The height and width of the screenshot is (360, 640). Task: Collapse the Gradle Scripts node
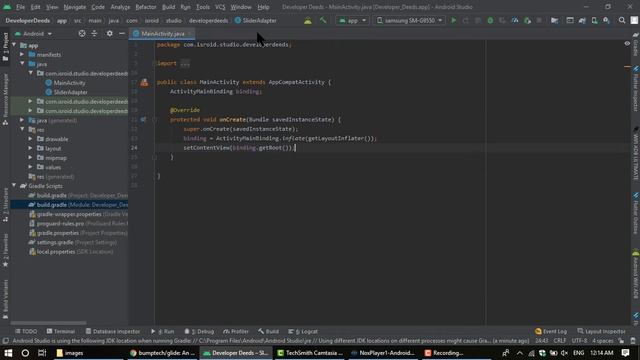pos(14,186)
